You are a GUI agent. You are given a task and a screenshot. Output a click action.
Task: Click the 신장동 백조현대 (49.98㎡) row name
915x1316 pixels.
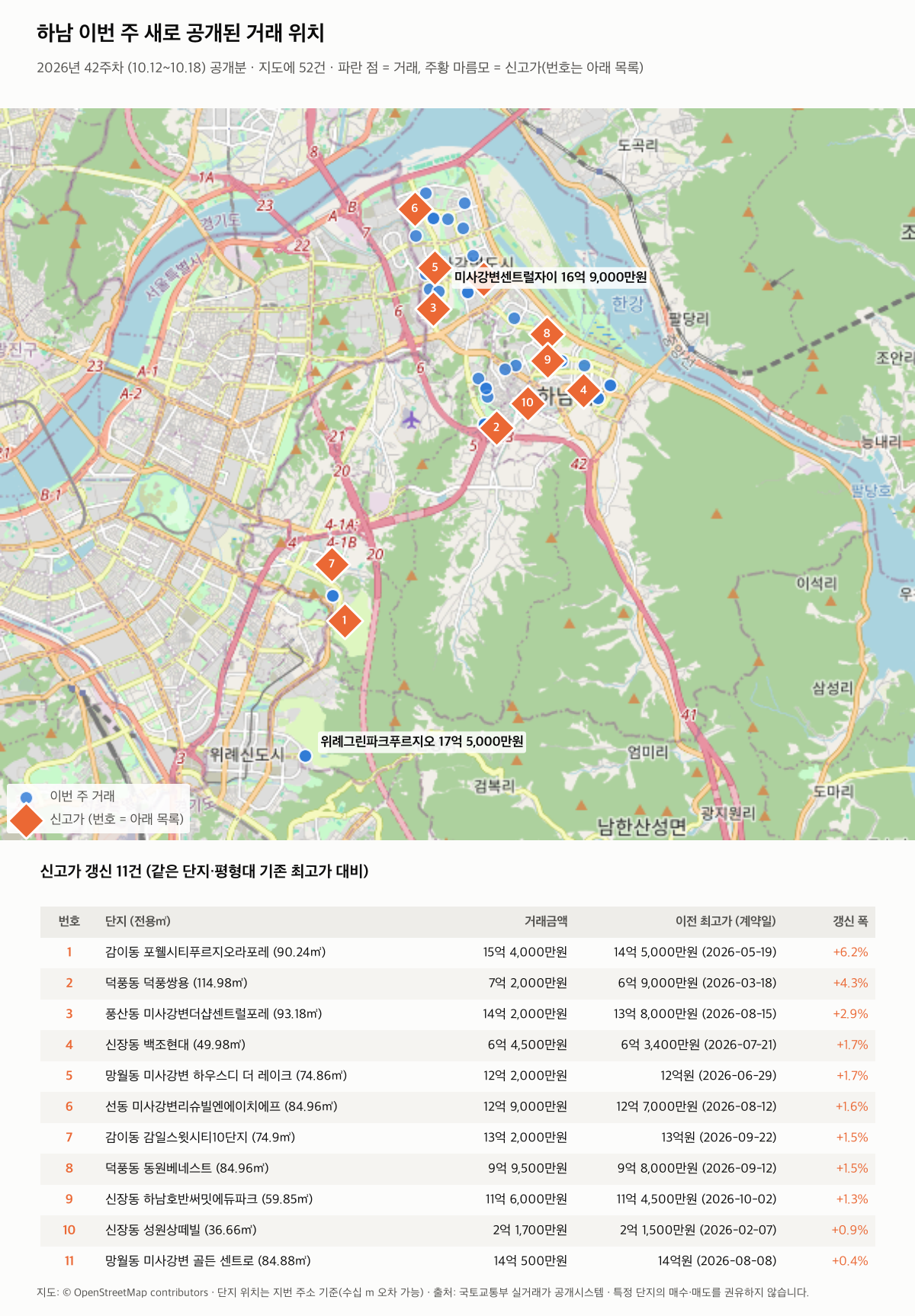[175, 1045]
